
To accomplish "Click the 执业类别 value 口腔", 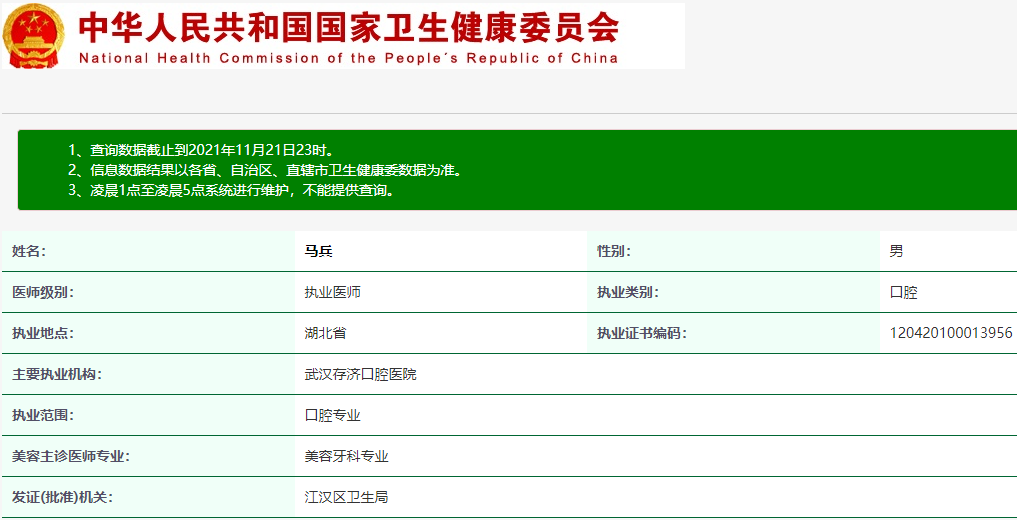I will click(x=903, y=292).
